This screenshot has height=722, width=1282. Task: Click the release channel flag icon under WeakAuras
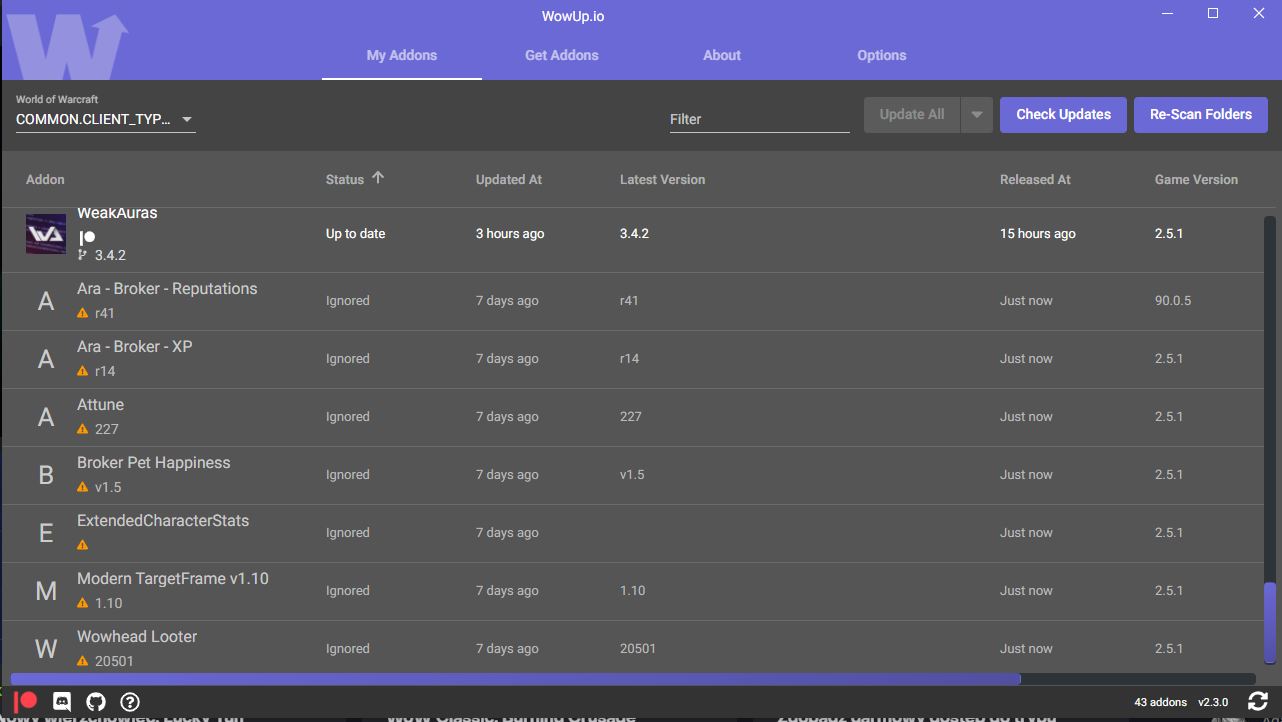pos(84,255)
